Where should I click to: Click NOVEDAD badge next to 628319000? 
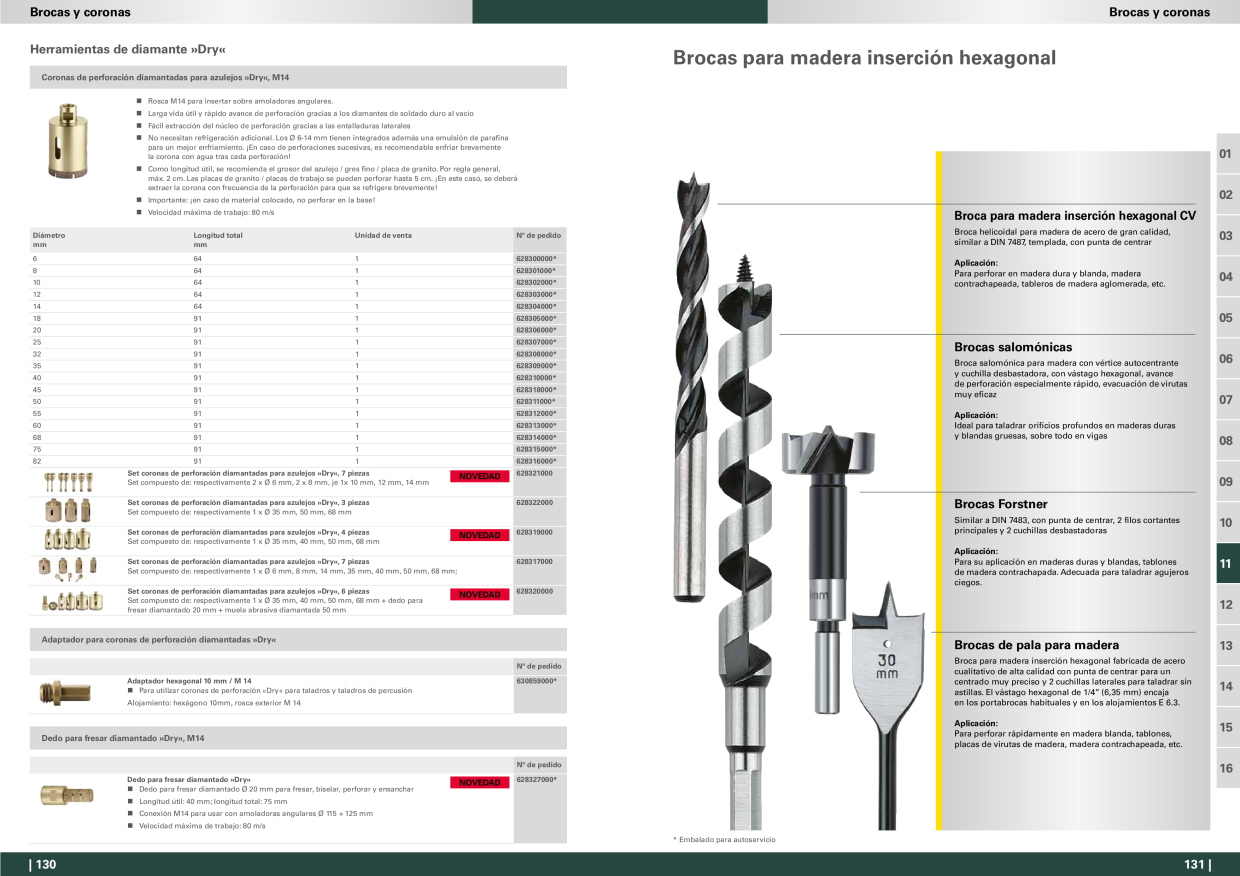point(479,535)
